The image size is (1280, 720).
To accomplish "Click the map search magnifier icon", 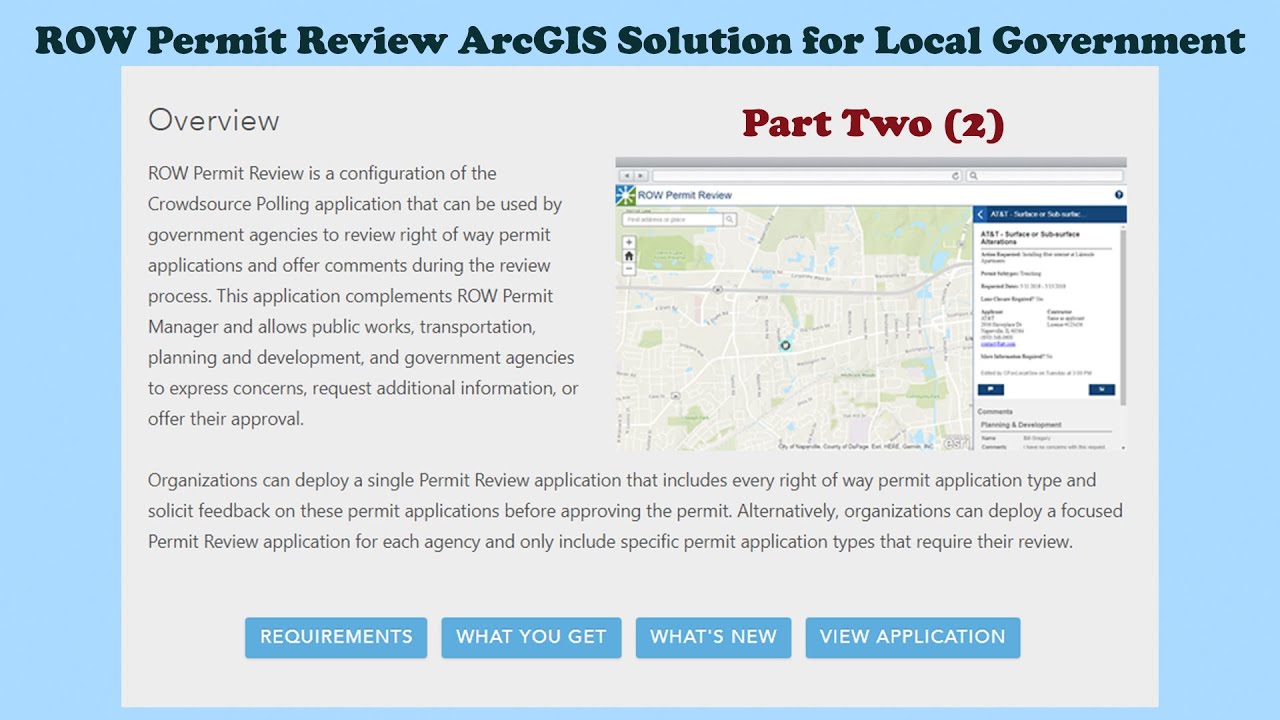I will [x=729, y=219].
